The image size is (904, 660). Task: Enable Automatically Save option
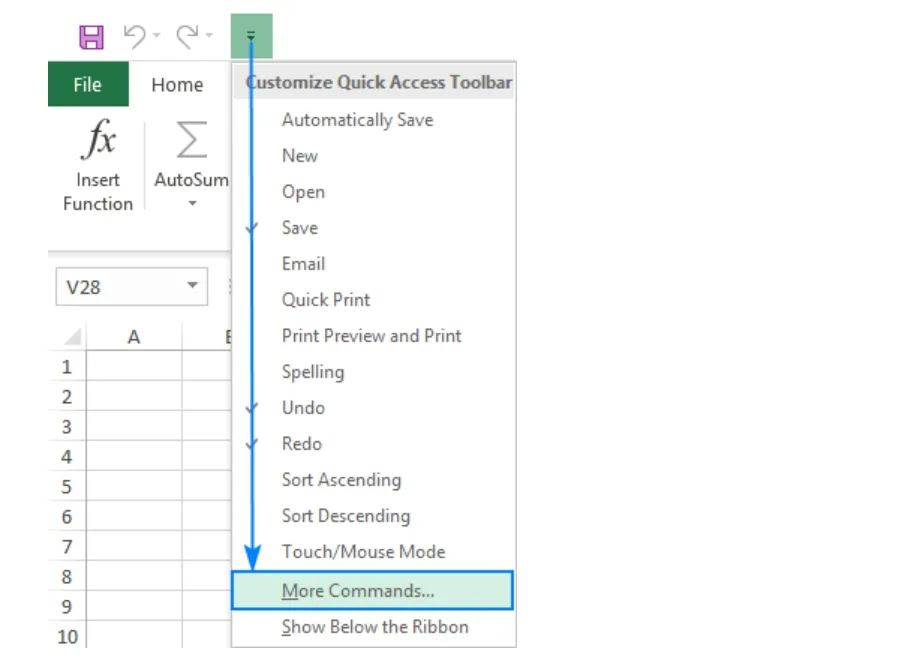pyautogui.click(x=356, y=119)
